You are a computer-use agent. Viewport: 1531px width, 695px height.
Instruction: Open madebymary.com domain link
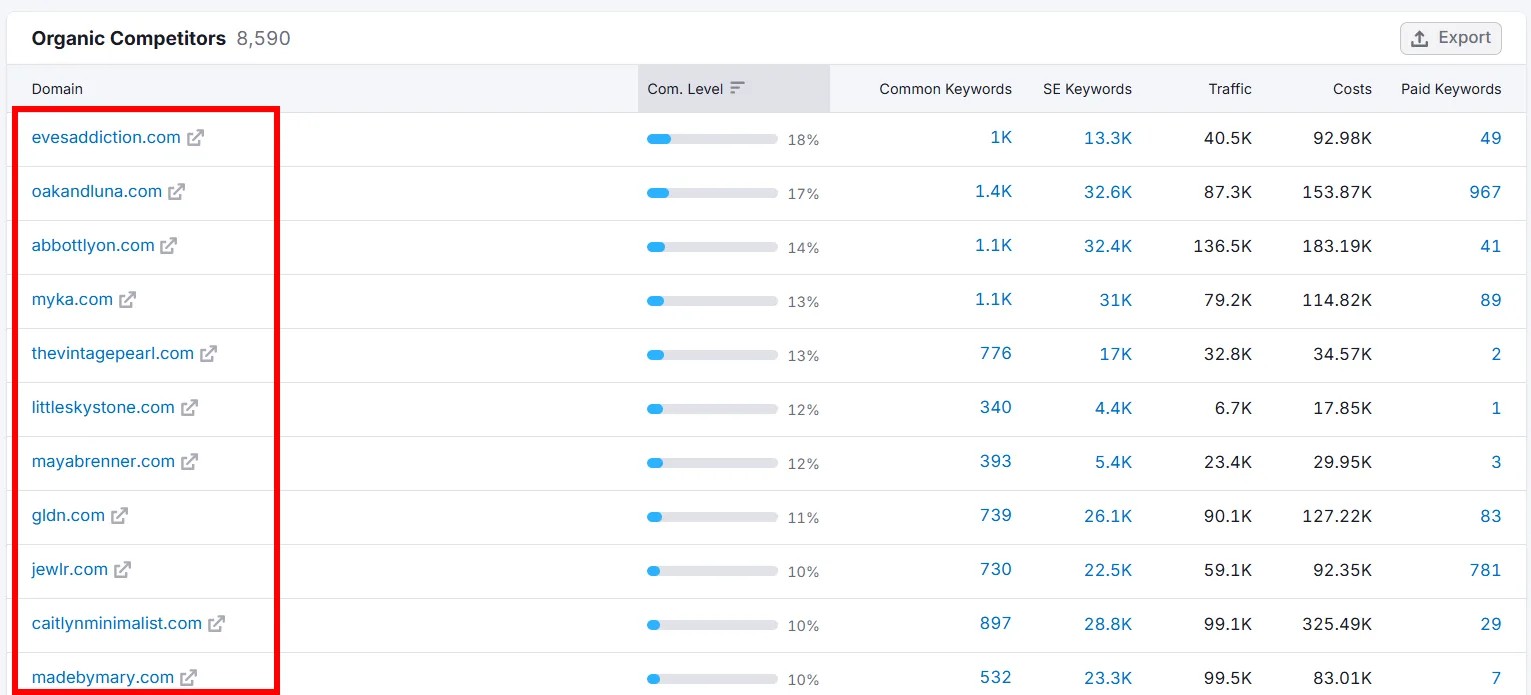coord(103,677)
